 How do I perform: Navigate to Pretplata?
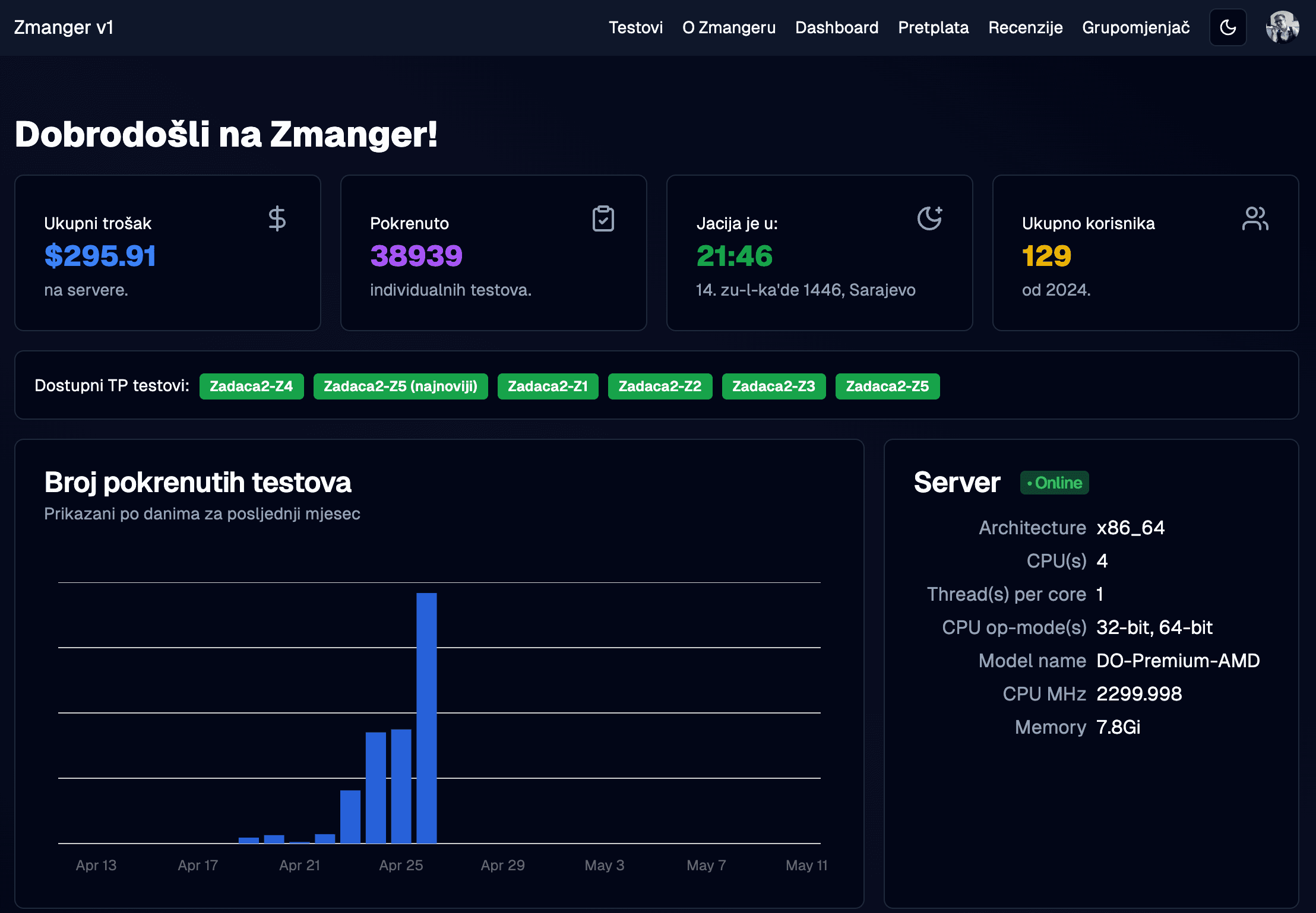click(933, 27)
